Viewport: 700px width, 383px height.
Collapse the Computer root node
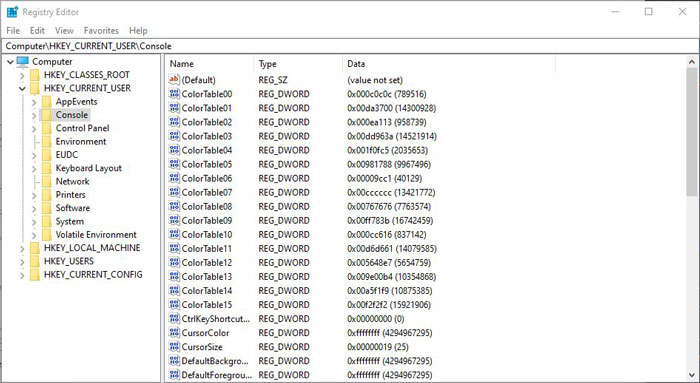pos(10,62)
